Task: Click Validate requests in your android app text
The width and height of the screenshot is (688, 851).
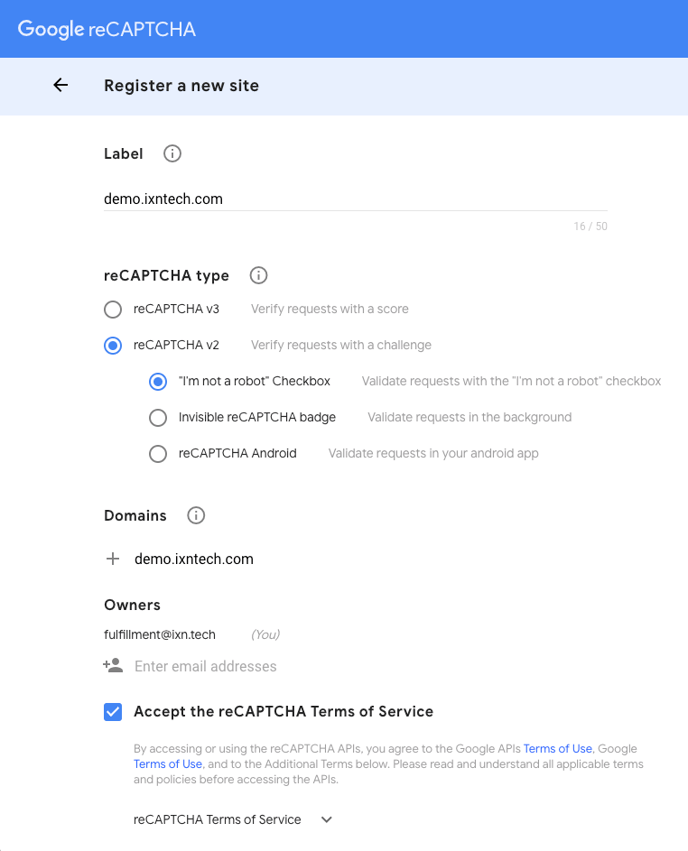Action: (x=433, y=453)
